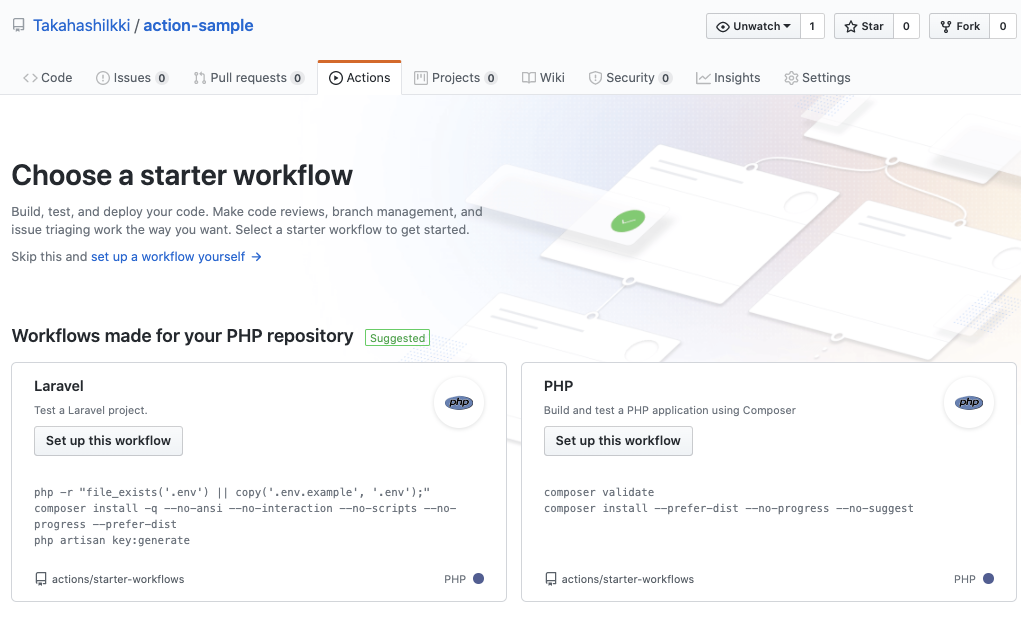
Task: Open the TakahashiIkki owner link
Action: click(81, 25)
